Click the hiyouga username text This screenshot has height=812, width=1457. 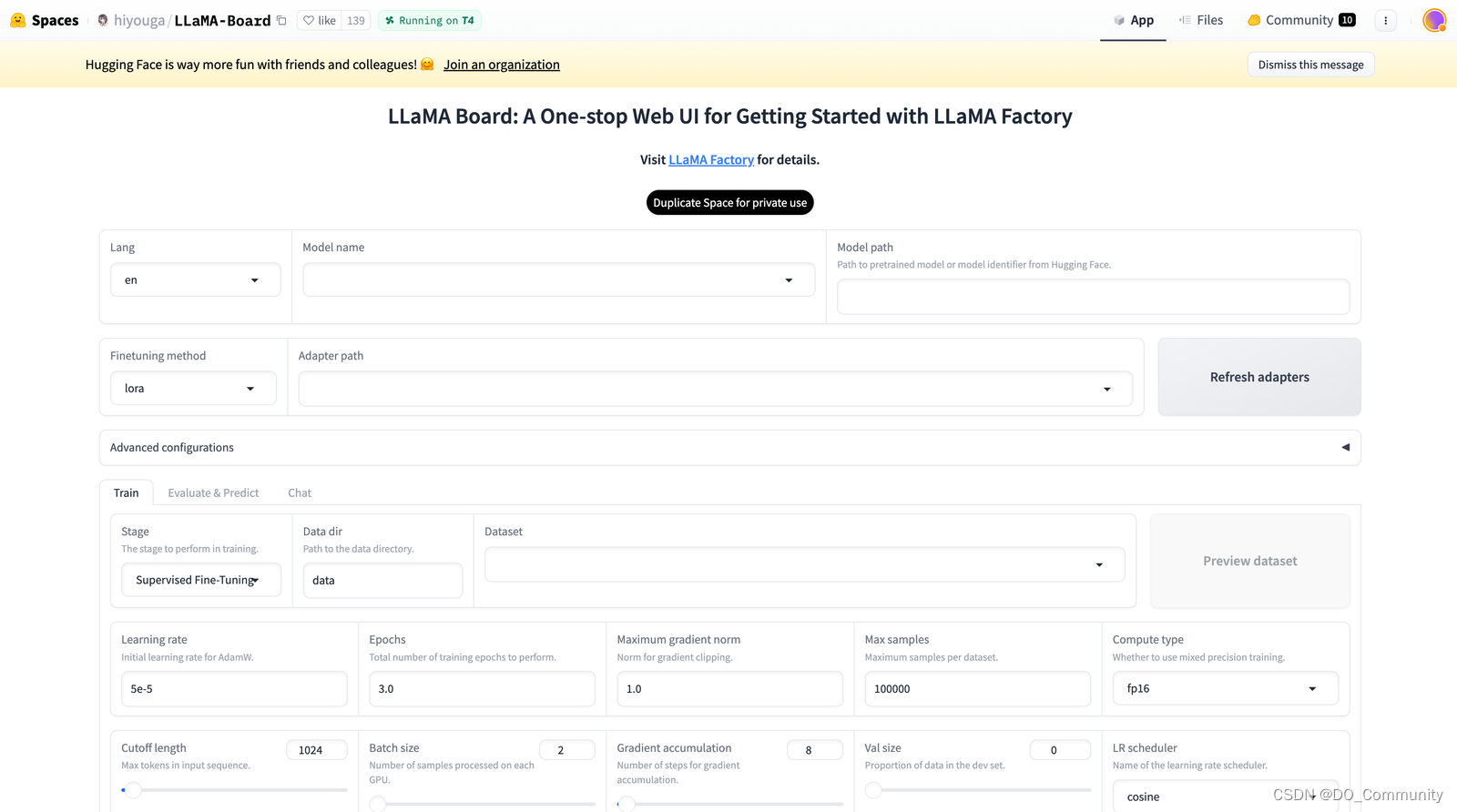[x=139, y=20]
